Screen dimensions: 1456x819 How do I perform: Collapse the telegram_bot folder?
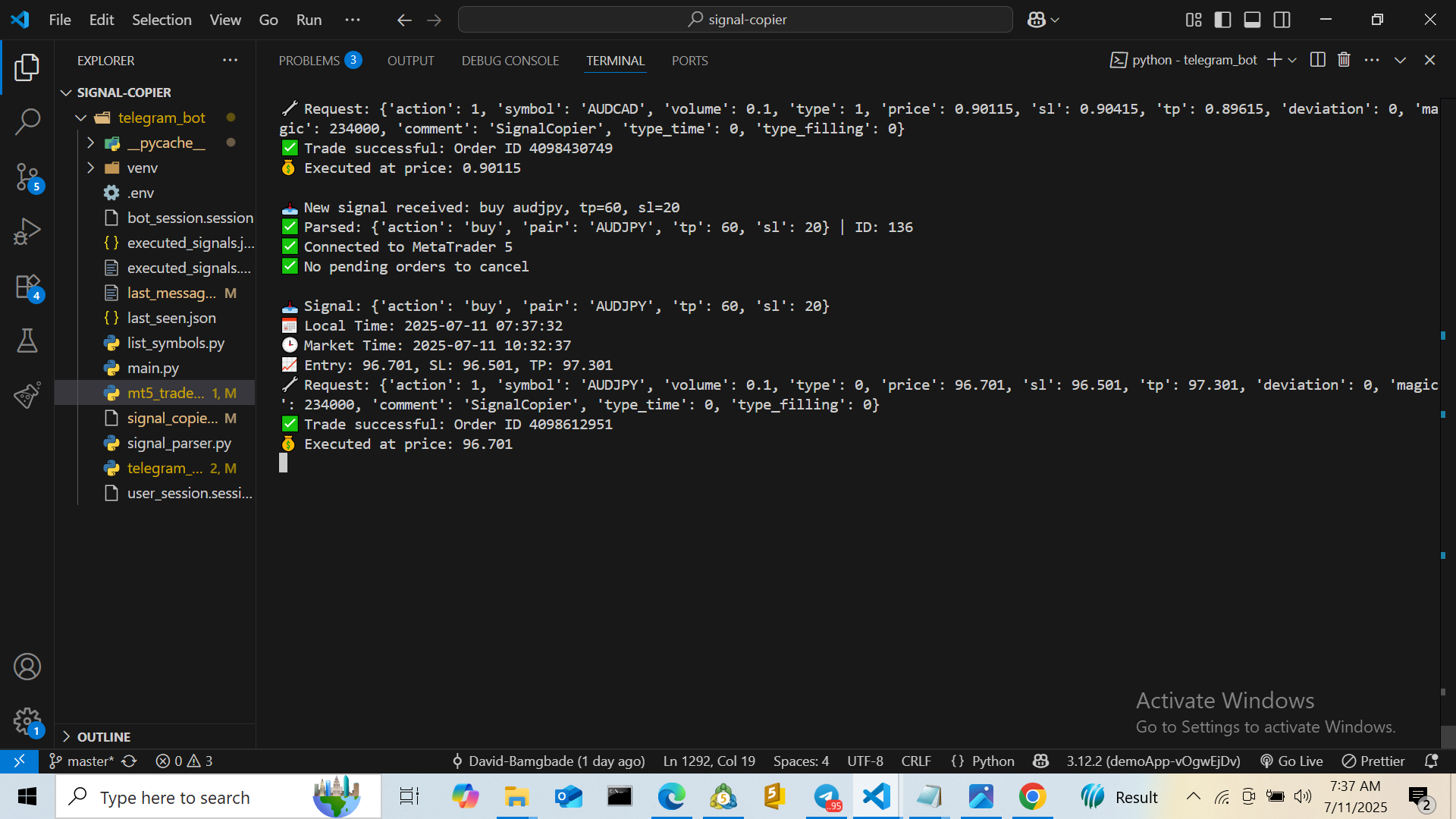(80, 118)
